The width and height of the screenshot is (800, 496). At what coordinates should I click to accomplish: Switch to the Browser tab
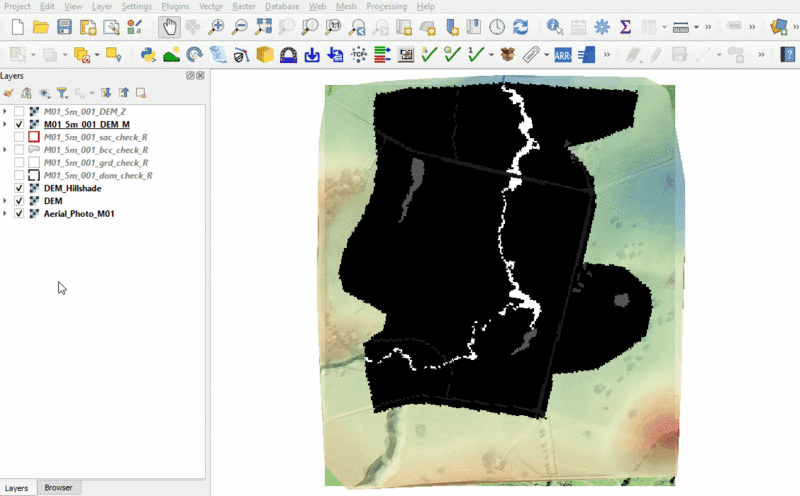[x=58, y=488]
